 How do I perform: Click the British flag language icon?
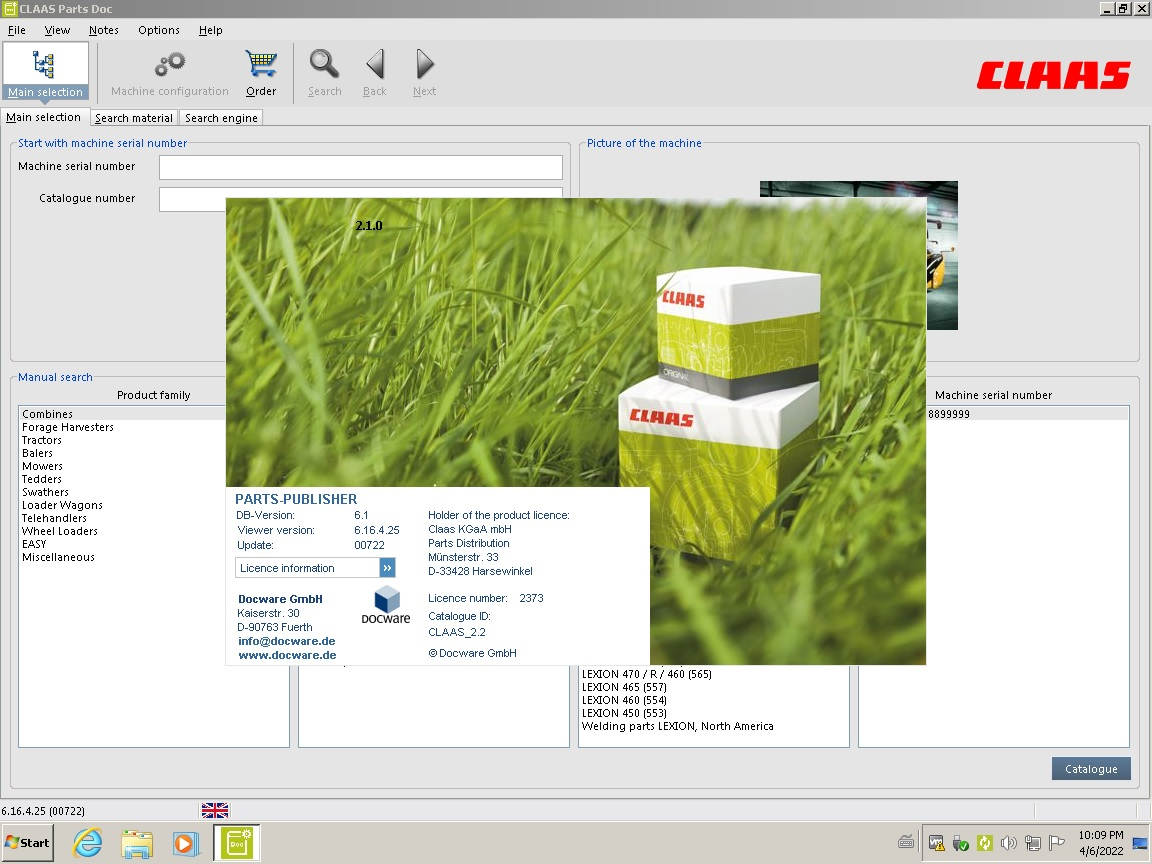[x=214, y=810]
